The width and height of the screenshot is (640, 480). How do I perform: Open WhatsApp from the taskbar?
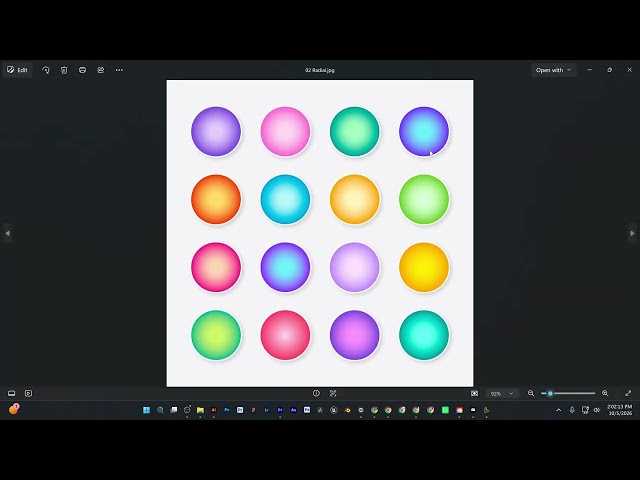coord(445,410)
